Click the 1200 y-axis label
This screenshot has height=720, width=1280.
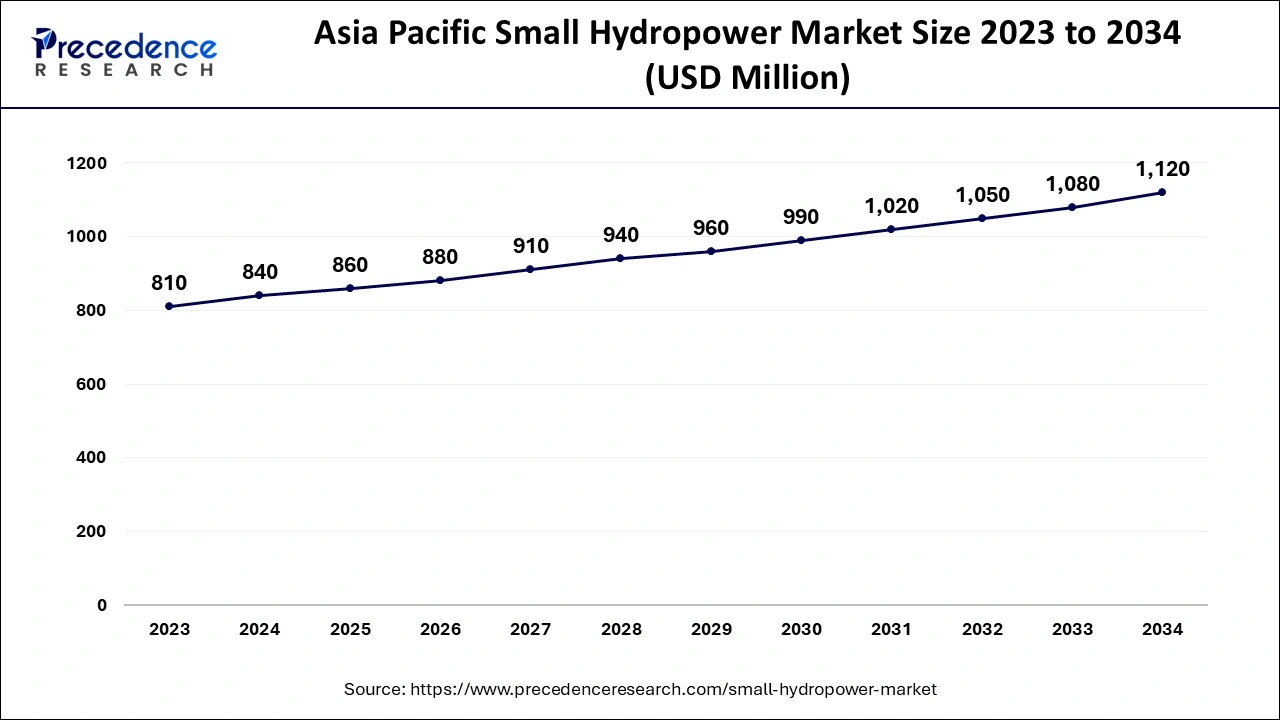(x=86, y=163)
